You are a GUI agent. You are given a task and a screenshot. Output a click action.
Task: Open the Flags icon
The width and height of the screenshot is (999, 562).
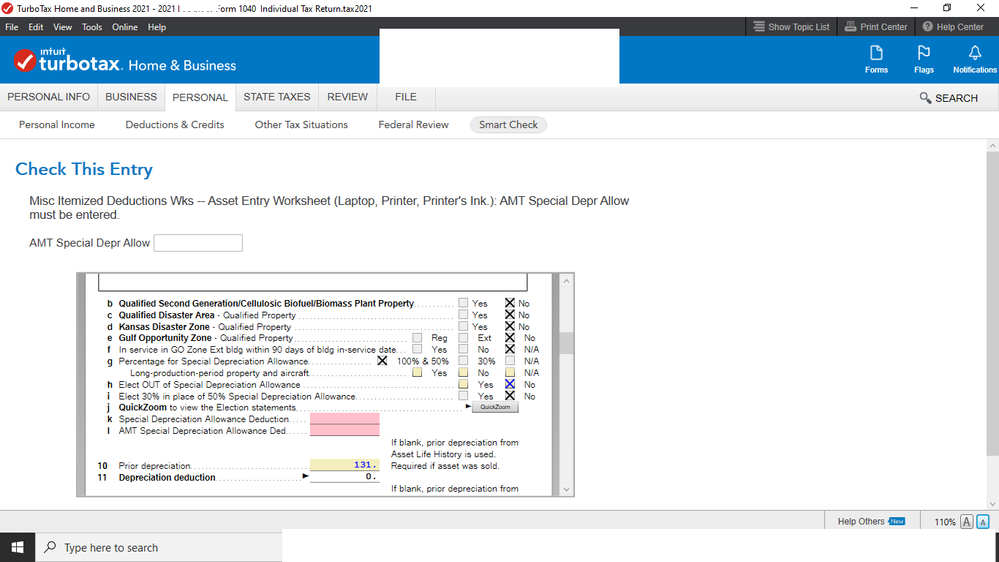click(x=923, y=59)
